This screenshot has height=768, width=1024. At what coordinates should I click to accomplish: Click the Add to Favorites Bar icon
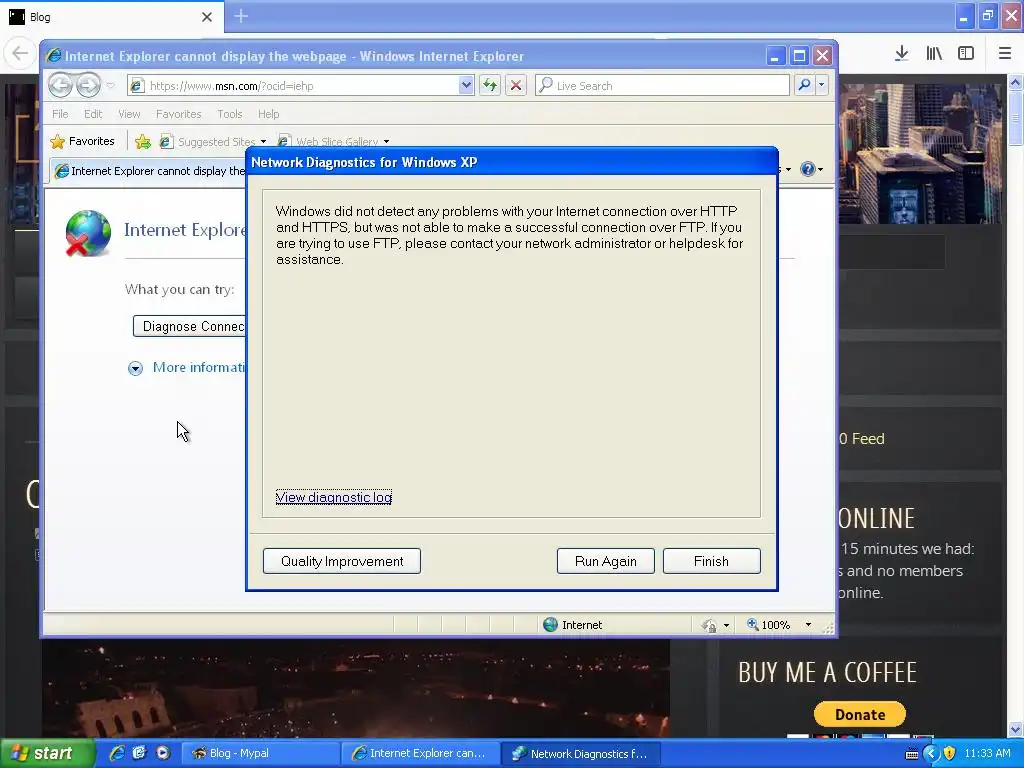[143, 141]
